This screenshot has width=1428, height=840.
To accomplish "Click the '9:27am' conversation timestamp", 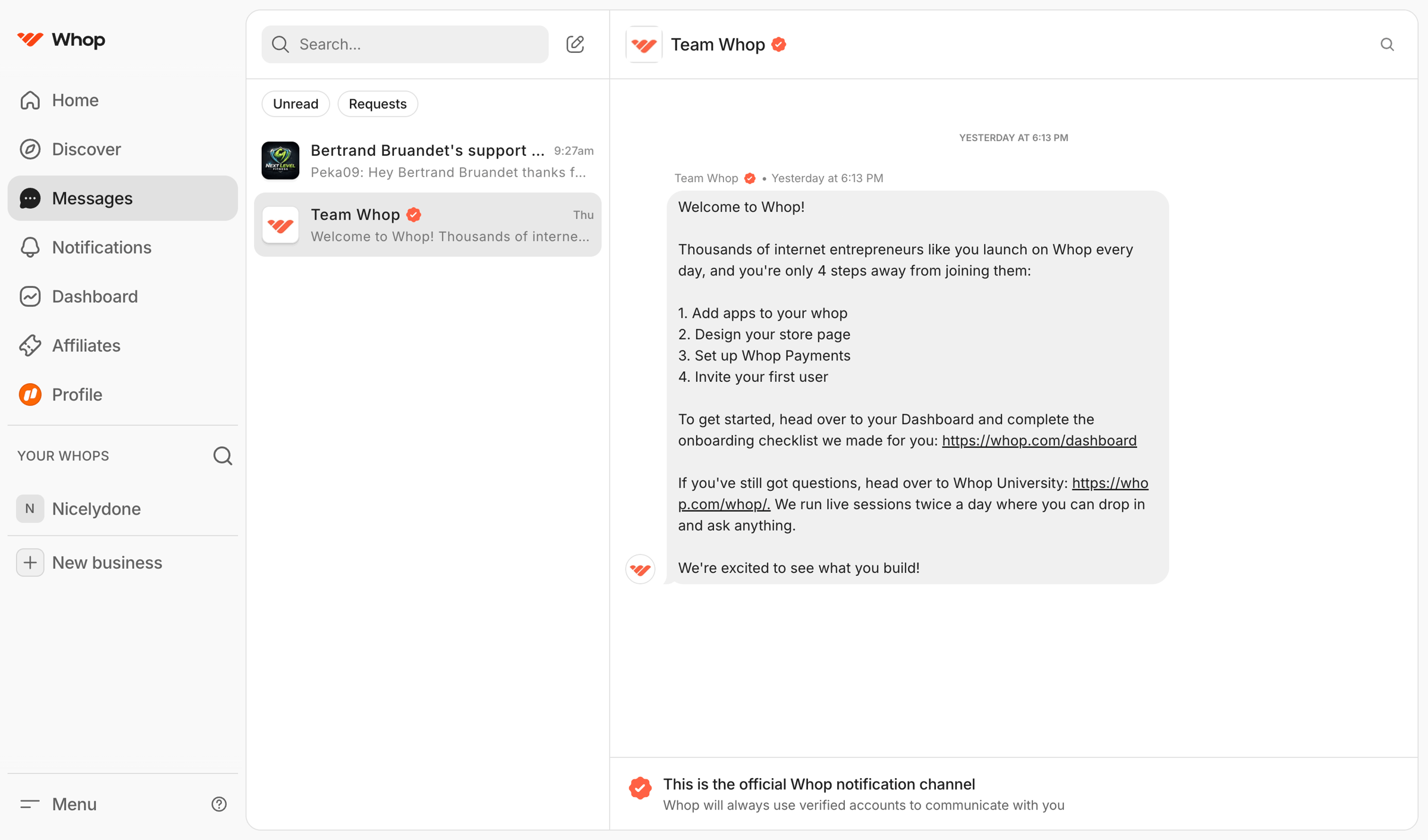I will [574, 151].
